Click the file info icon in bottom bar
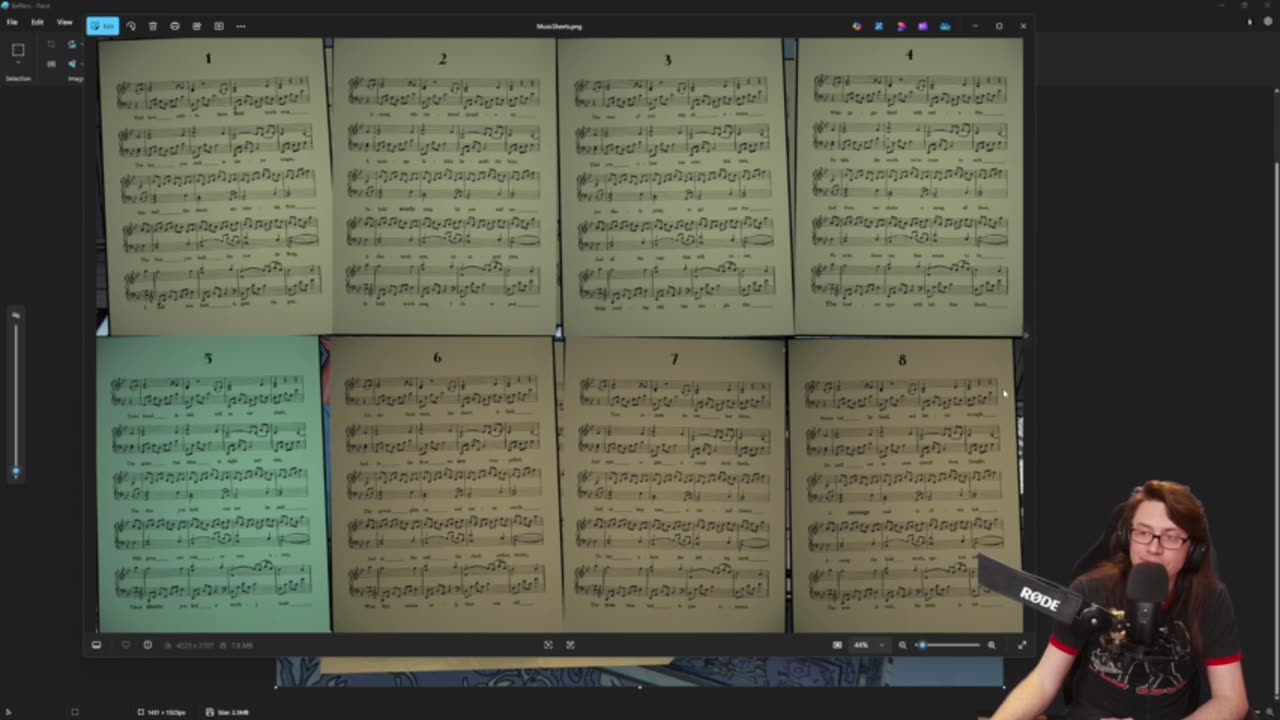1280x720 pixels. 147,645
